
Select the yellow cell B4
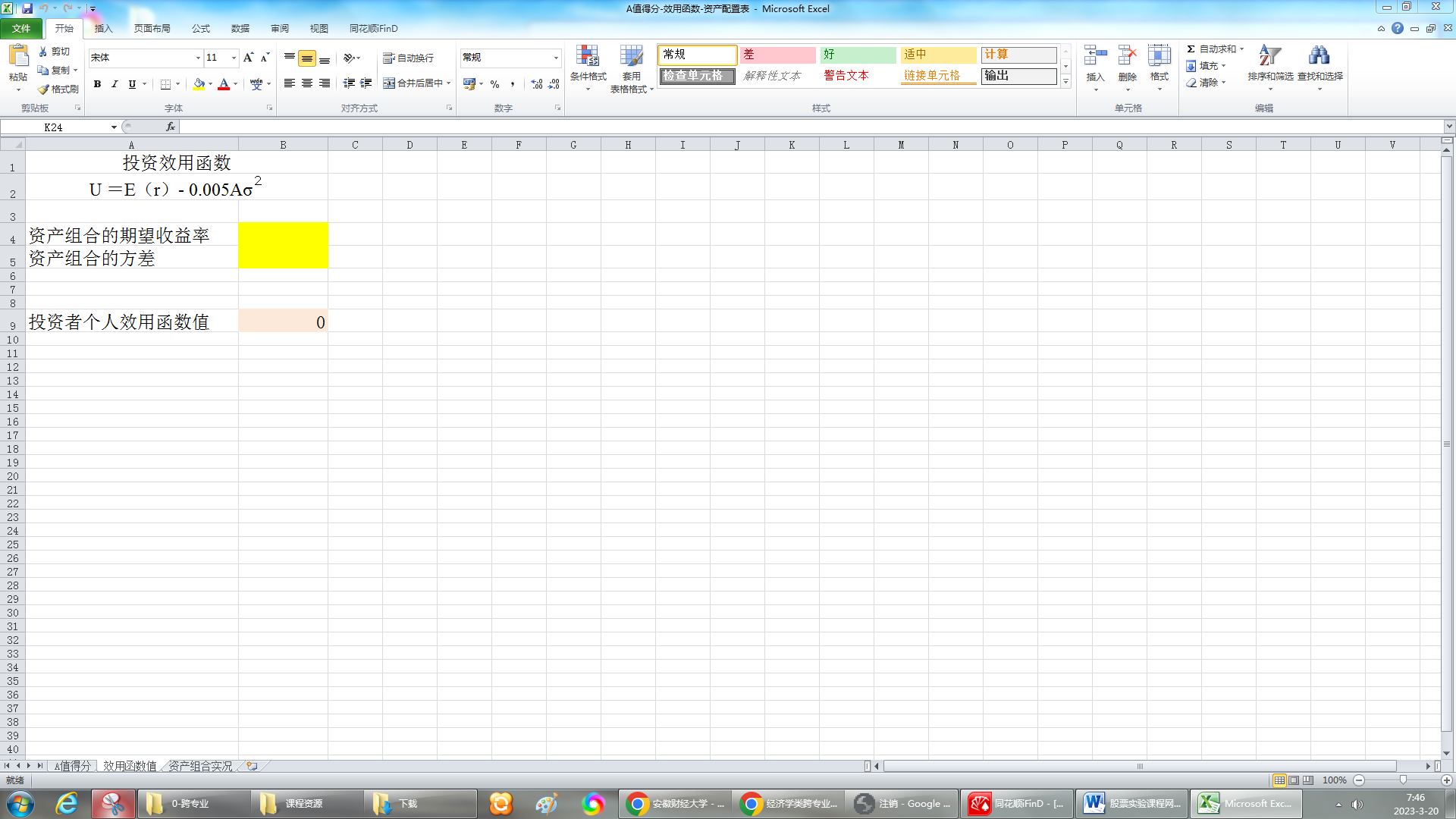coord(283,234)
